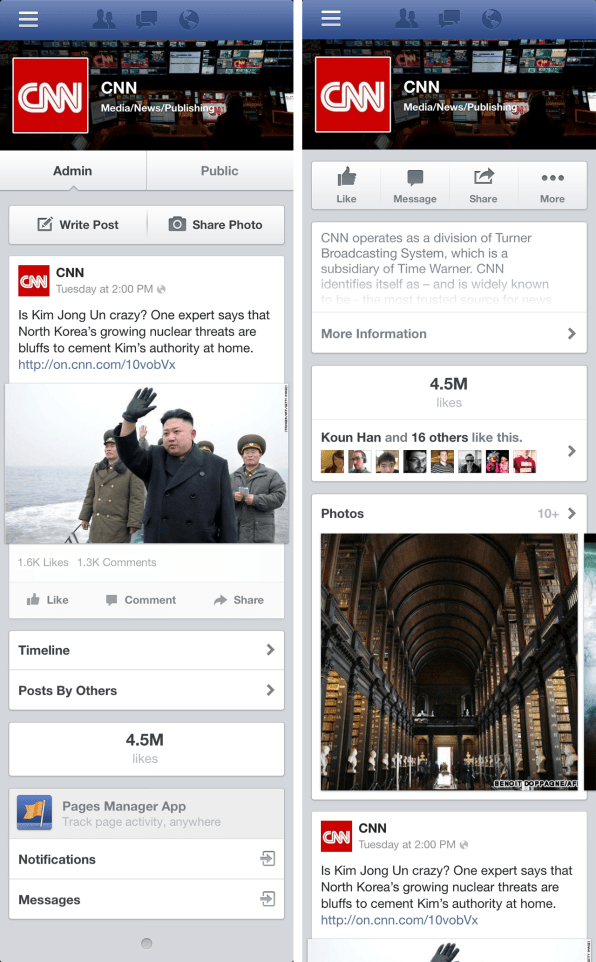Comment on the Kim Jong Un post
Screen dimensions: 596x962
141,600
